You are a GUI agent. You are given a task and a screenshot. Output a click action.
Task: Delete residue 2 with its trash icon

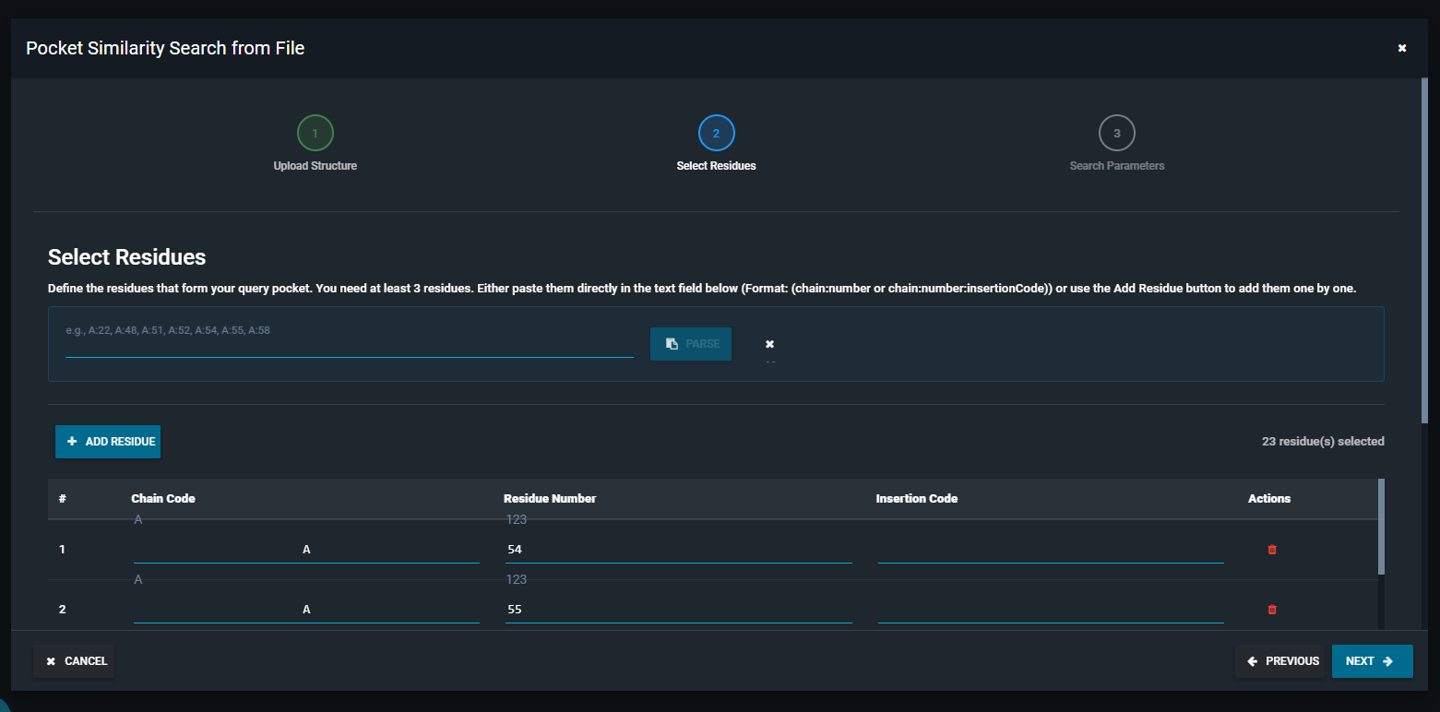(x=1271, y=609)
